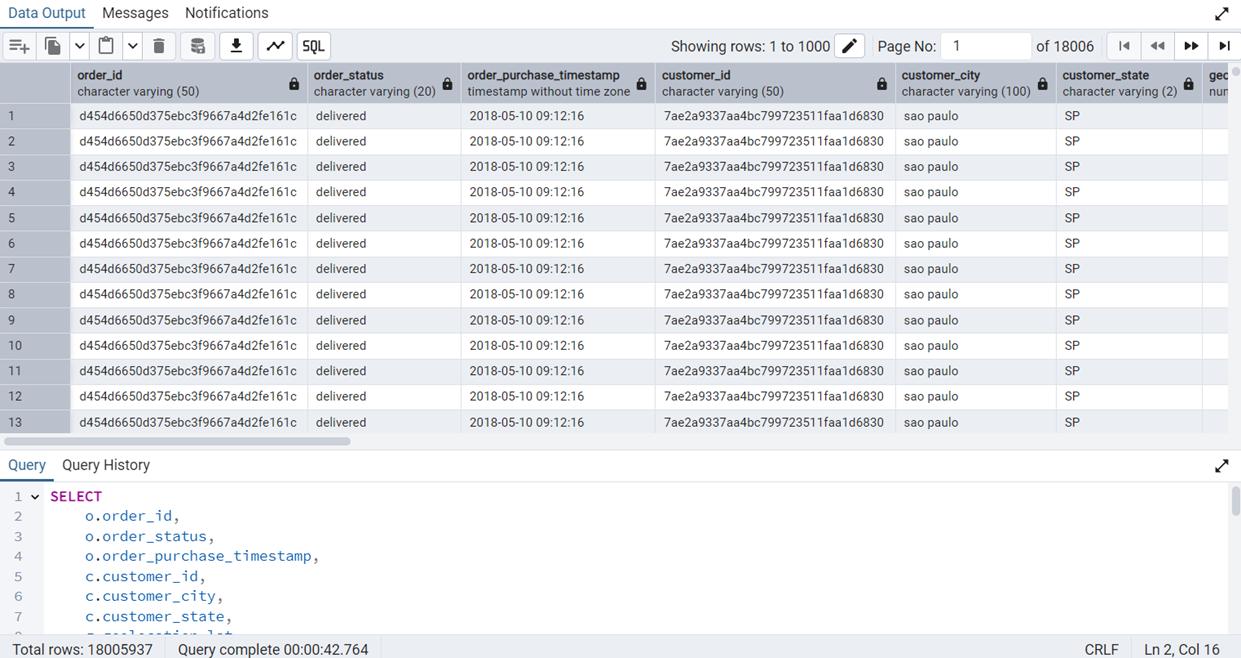1241x658 pixels.
Task: Open the Notifications tab
Action: (227, 13)
